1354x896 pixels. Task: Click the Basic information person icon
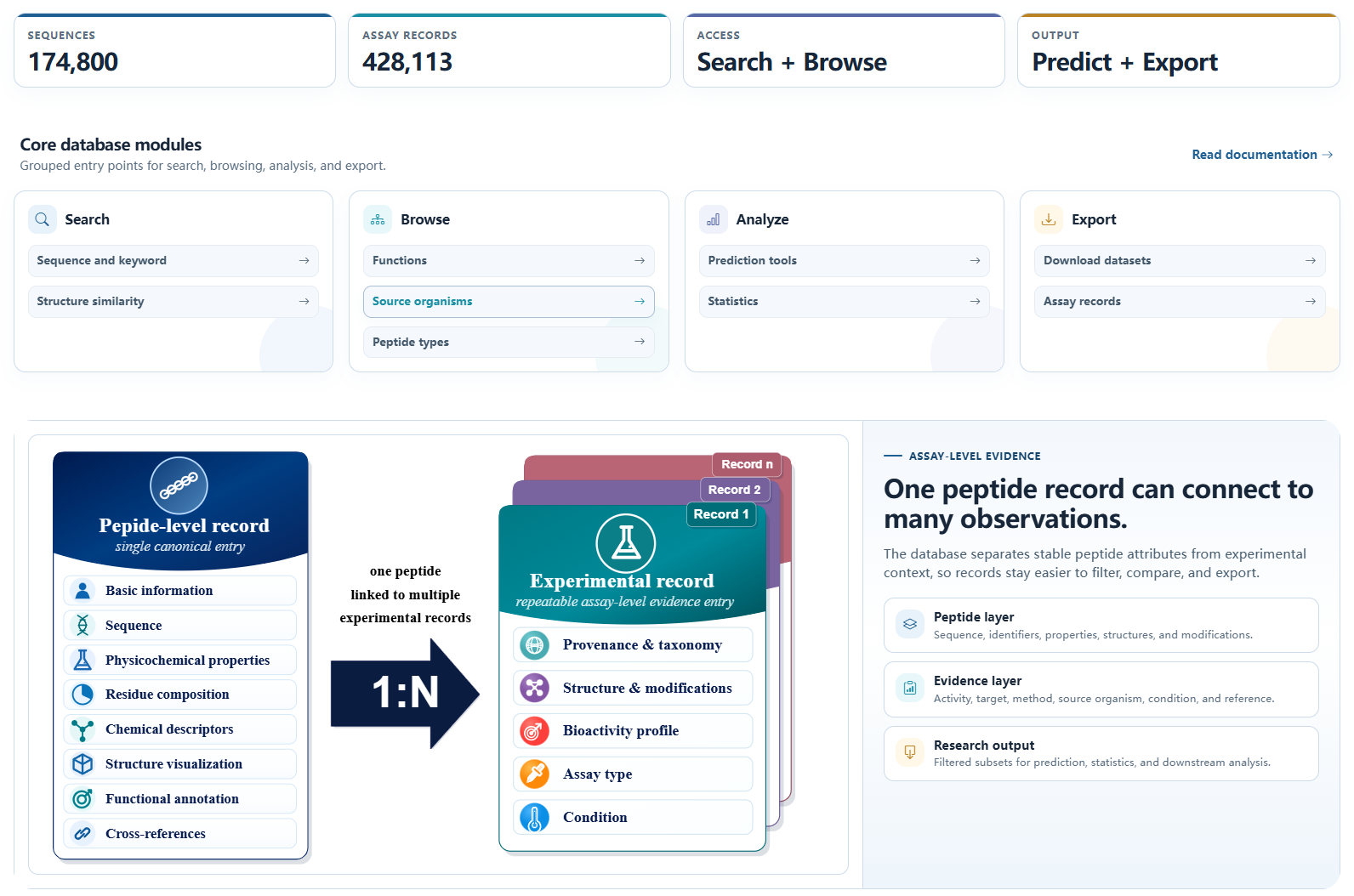pos(82,590)
